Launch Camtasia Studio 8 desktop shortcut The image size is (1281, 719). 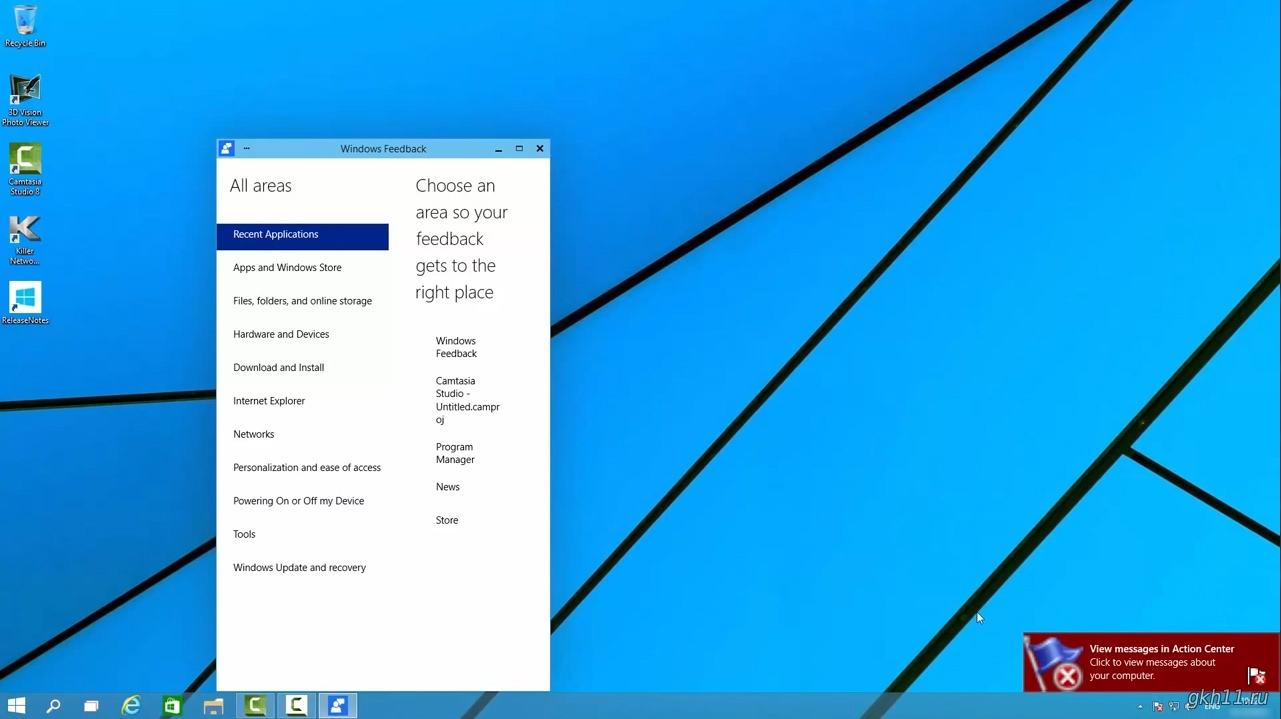(x=25, y=169)
